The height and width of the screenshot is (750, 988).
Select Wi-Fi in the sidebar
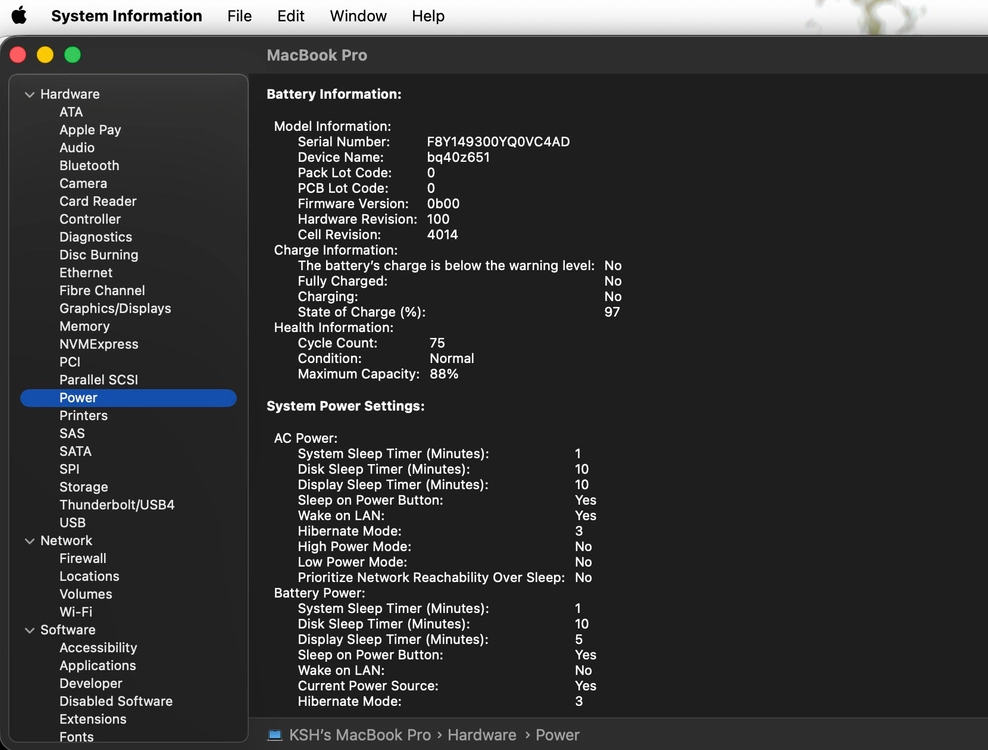76,612
